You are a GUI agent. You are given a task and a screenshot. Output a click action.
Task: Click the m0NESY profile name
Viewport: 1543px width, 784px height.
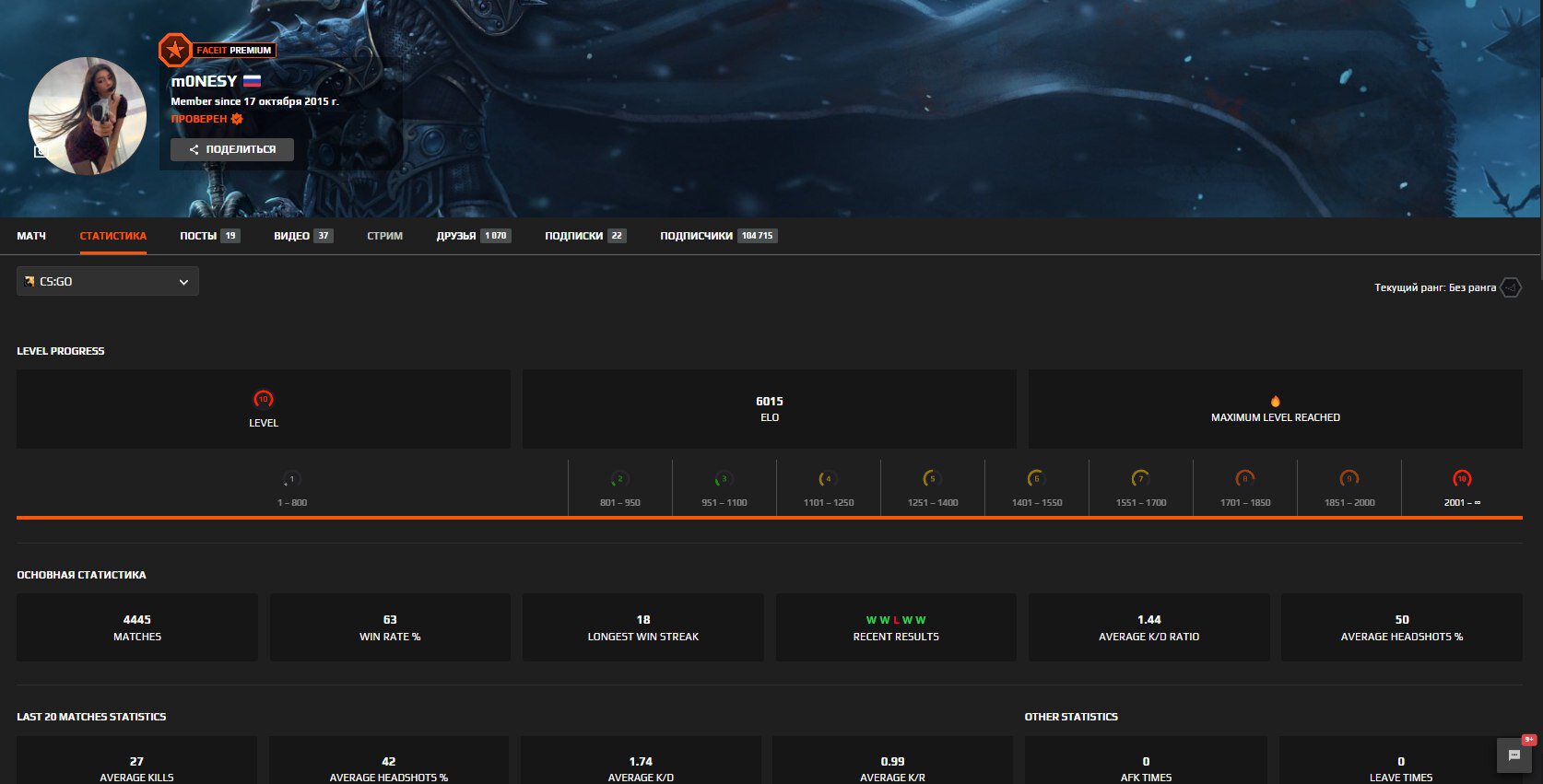(204, 81)
